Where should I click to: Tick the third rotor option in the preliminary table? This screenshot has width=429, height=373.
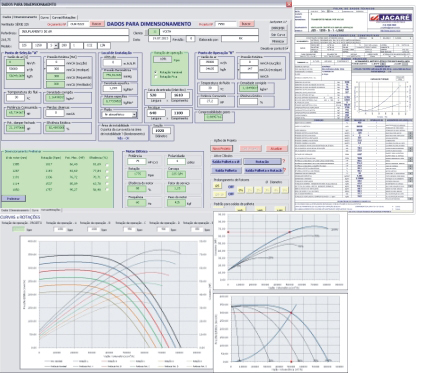(x=107, y=177)
